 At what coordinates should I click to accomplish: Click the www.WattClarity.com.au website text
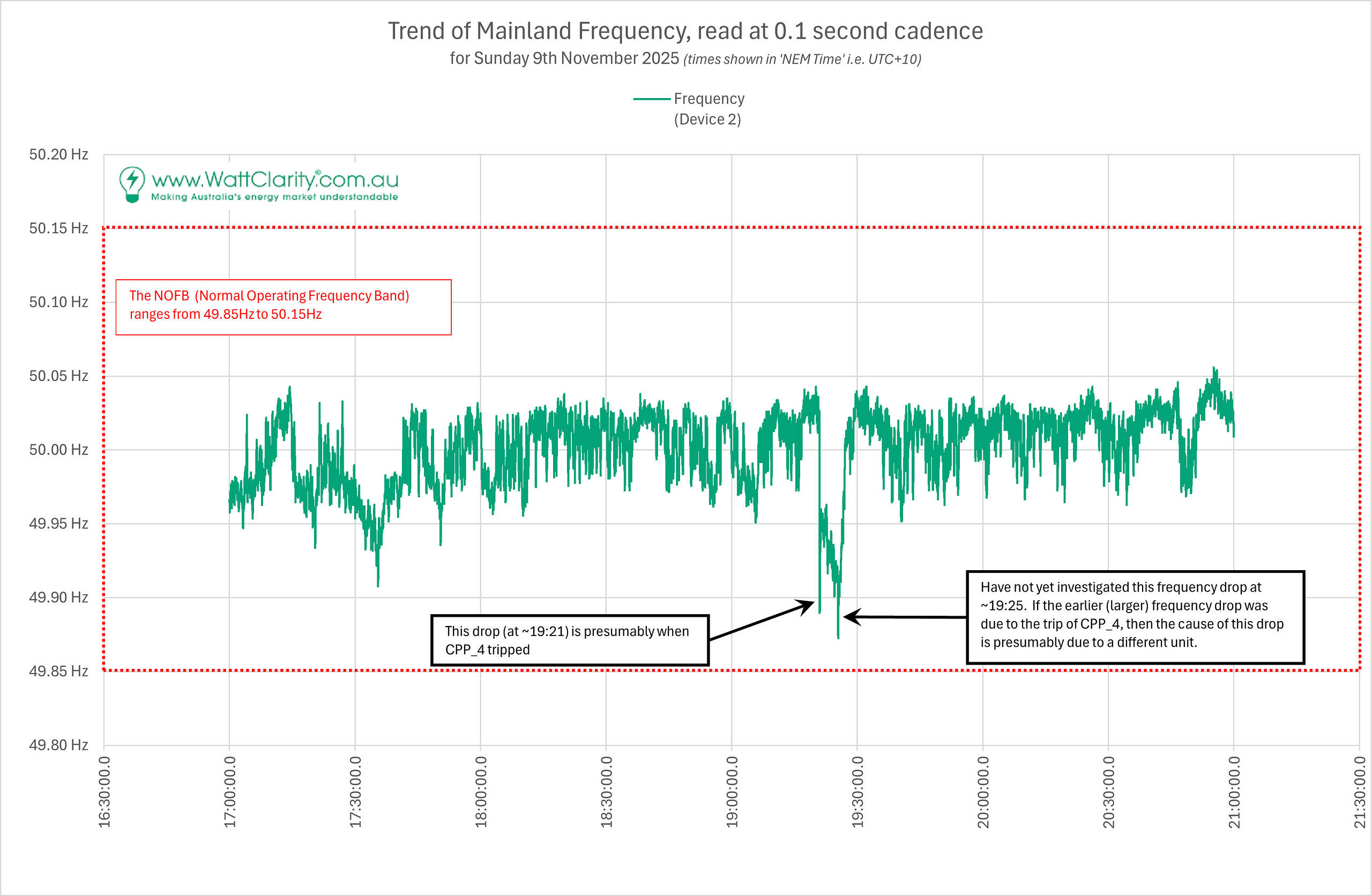pos(274,180)
